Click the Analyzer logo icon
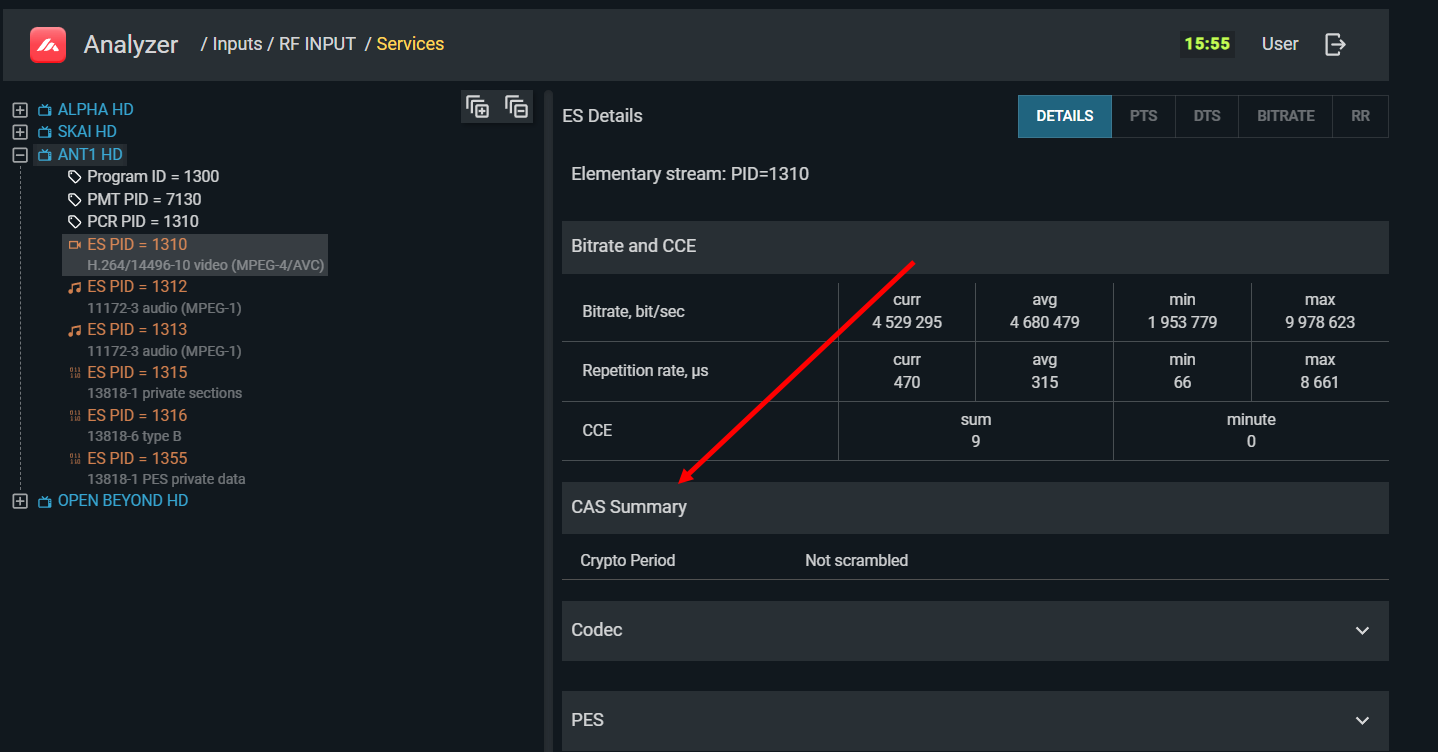The height and width of the screenshot is (752, 1438). click(x=47, y=45)
